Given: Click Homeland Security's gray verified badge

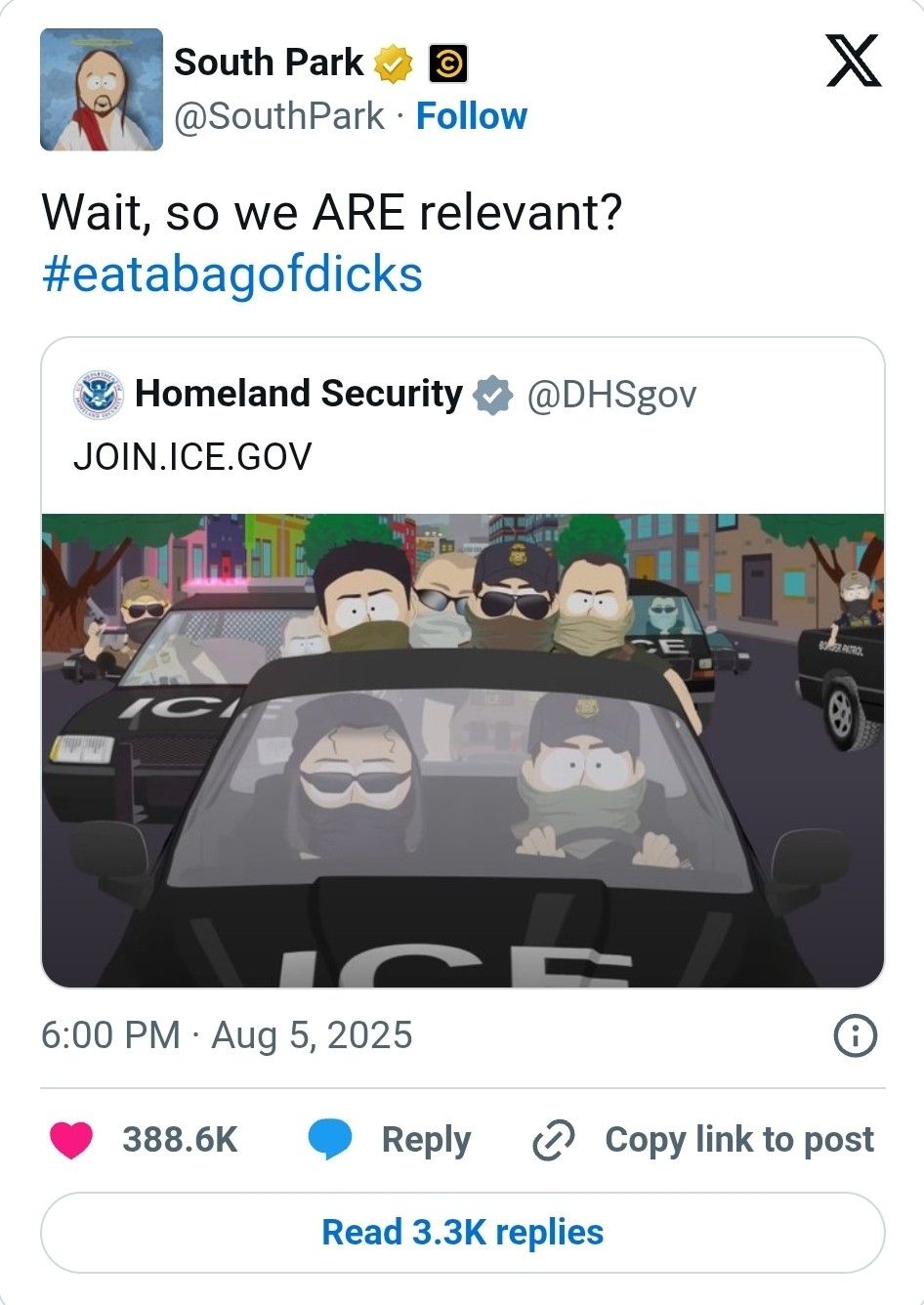Looking at the screenshot, I should click(x=492, y=395).
